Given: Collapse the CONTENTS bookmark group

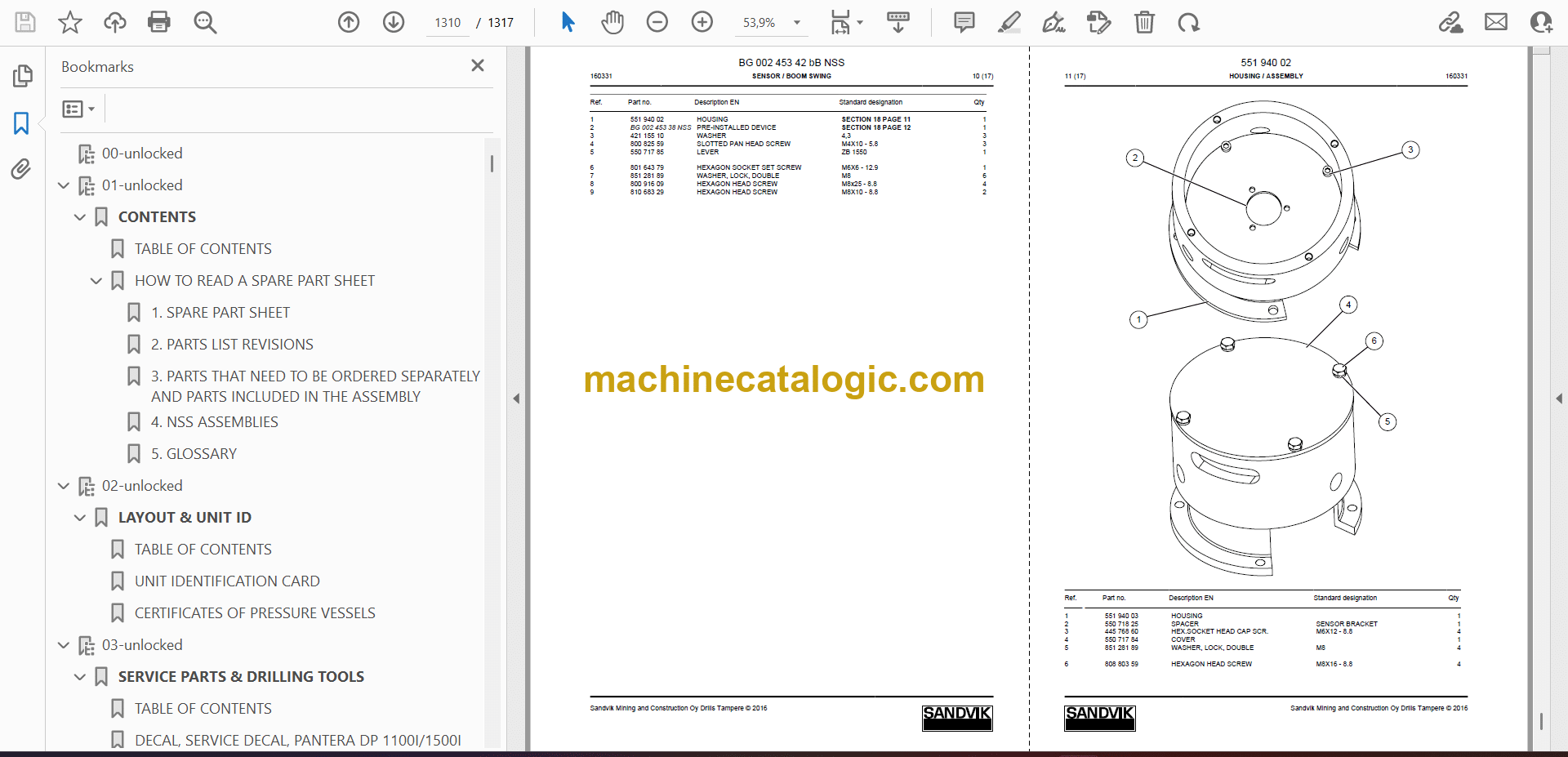Looking at the screenshot, I should (x=80, y=217).
